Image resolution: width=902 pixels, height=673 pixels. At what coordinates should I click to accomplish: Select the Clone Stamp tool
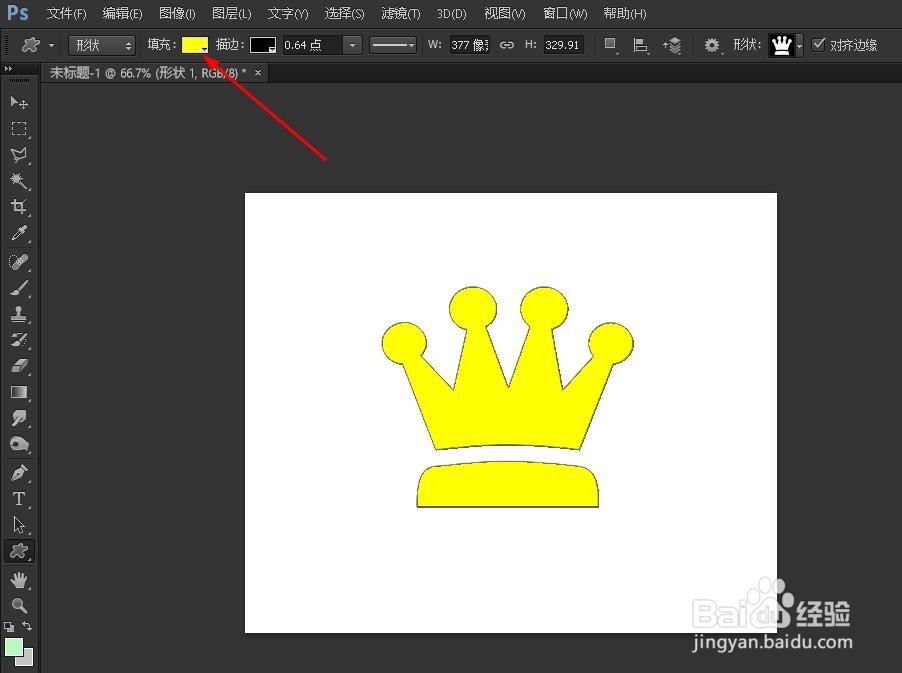pos(19,314)
